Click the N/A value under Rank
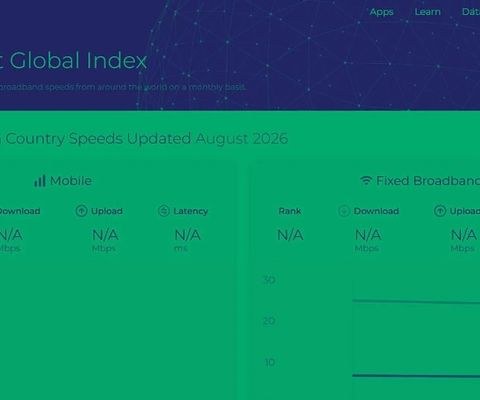The image size is (480, 400). pyautogui.click(x=290, y=235)
